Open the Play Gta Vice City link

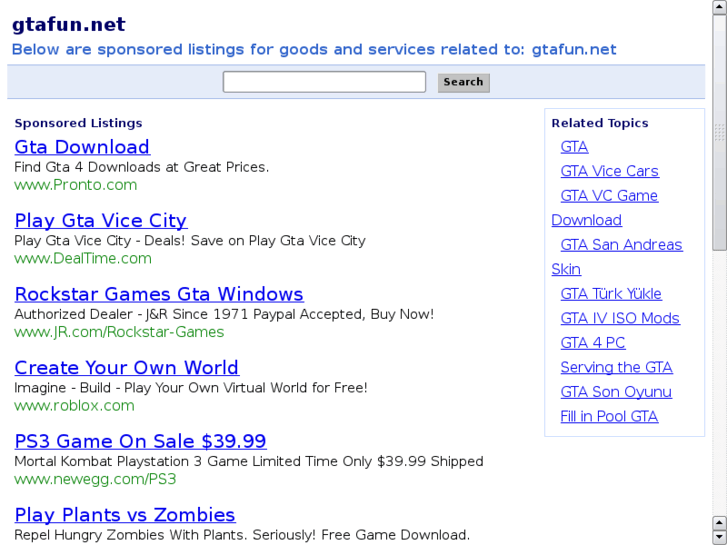pos(101,220)
